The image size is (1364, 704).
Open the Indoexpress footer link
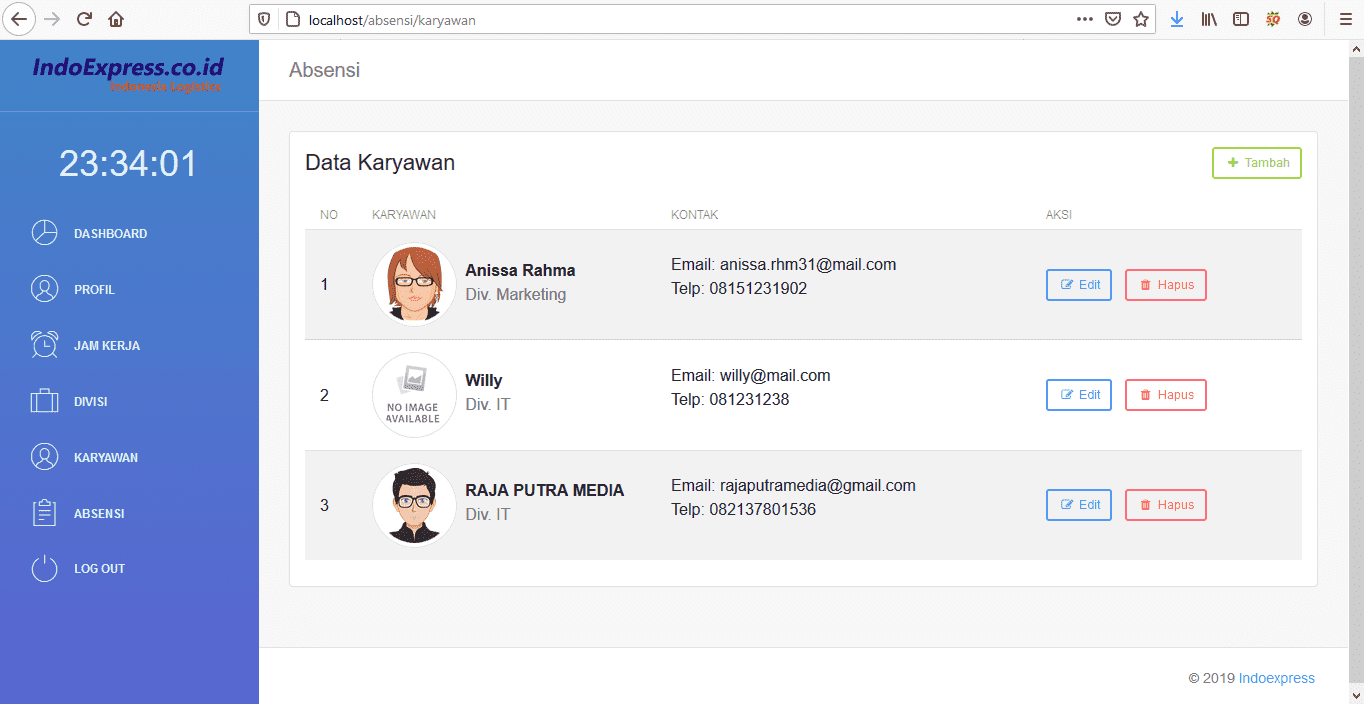point(1276,678)
